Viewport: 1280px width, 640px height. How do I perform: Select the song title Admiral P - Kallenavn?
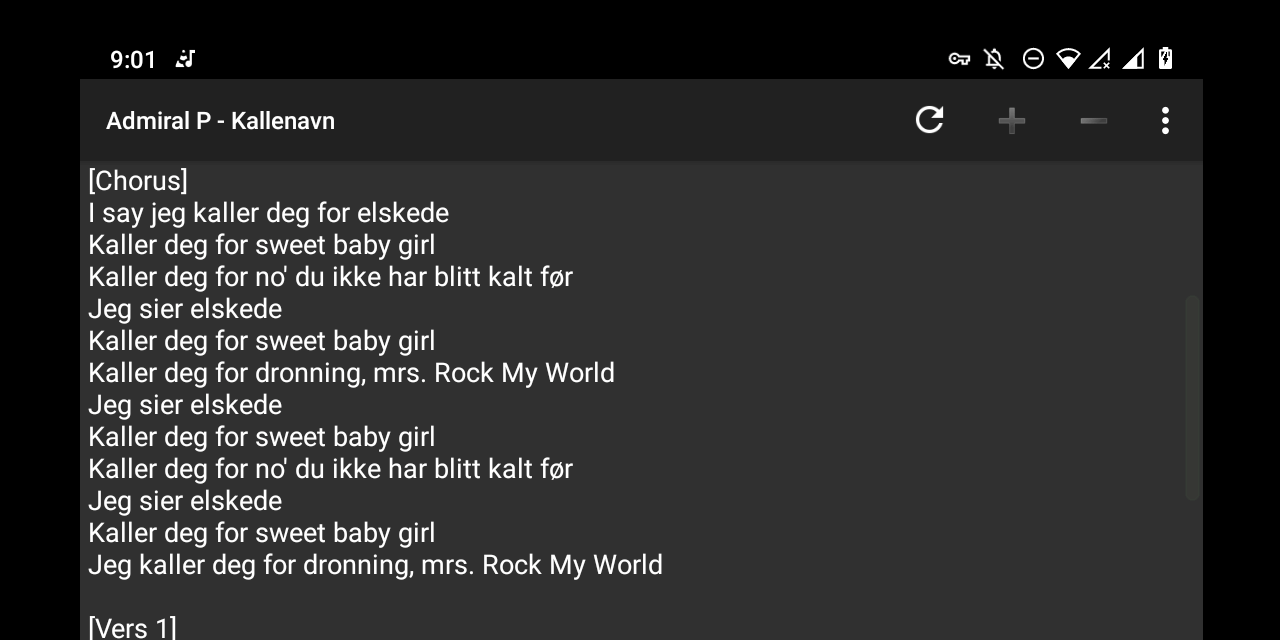220,120
